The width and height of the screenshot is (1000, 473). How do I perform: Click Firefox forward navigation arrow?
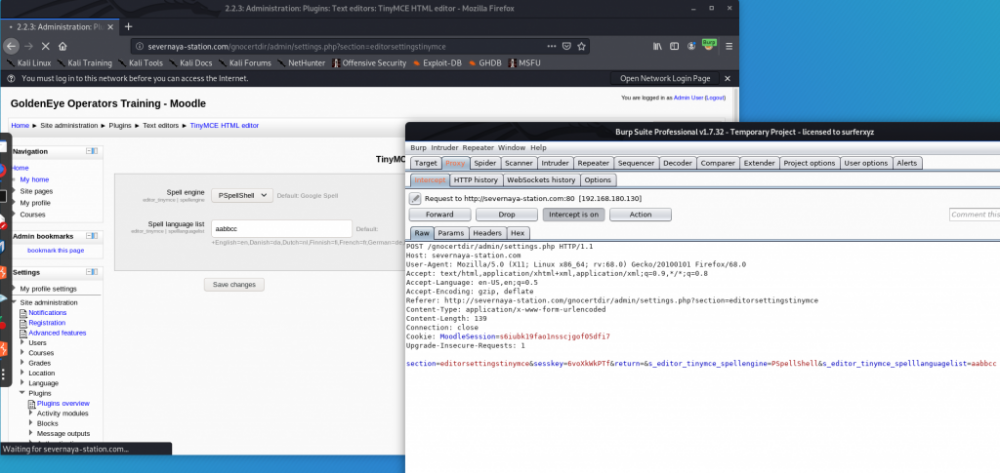[x=28, y=46]
